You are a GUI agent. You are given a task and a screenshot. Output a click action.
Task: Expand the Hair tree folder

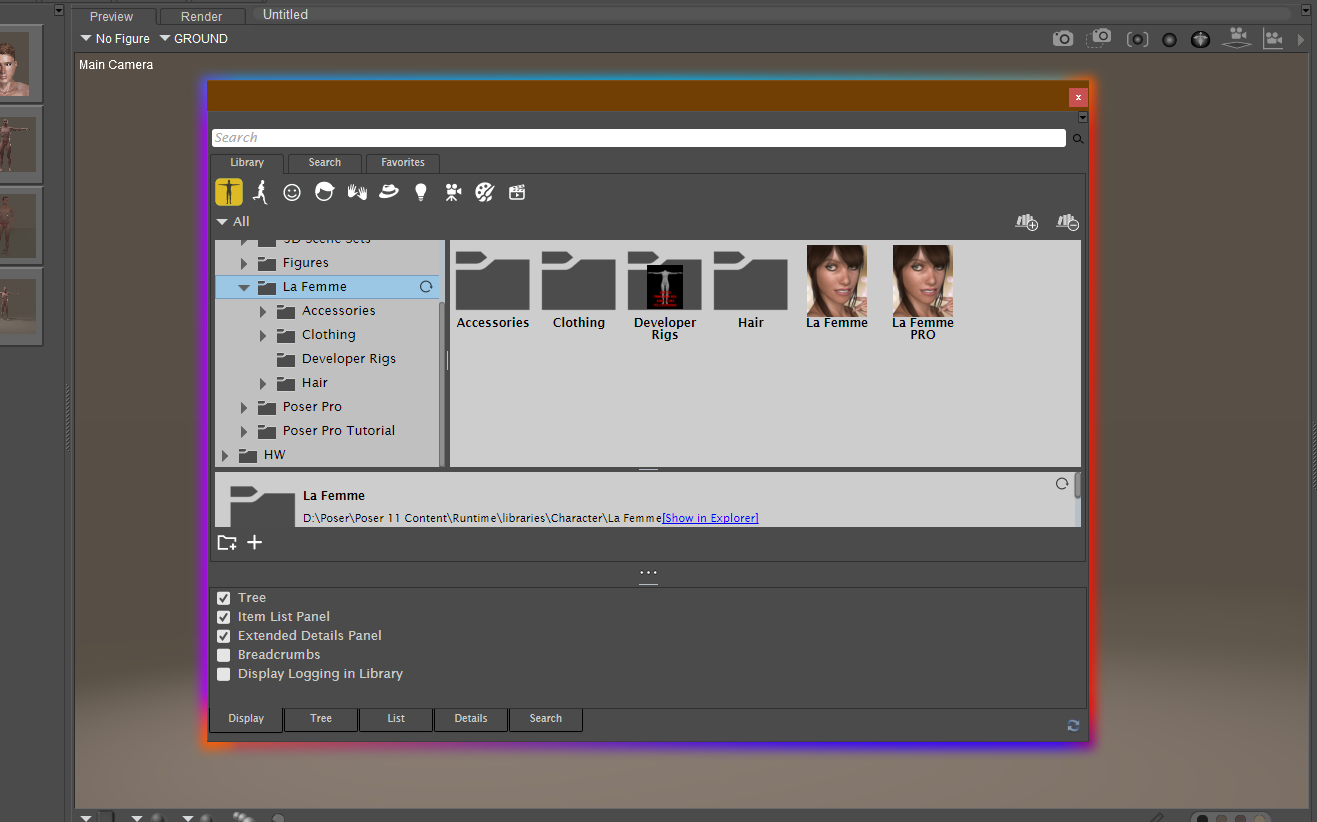(x=264, y=383)
